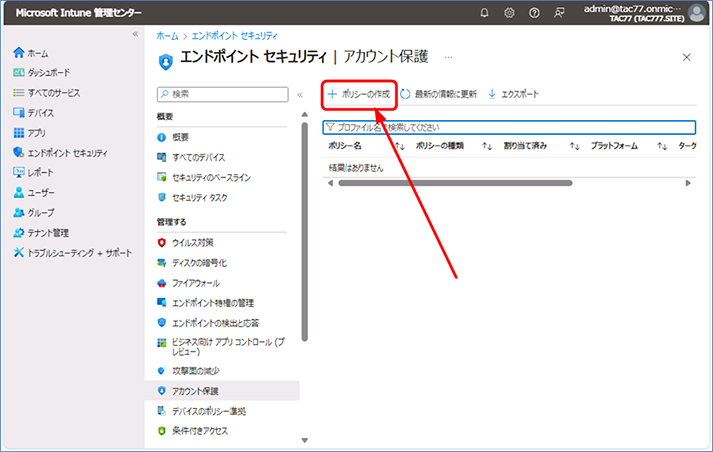Click the 割り当て済み column header text
This screenshot has height=452, width=713.
point(525,146)
